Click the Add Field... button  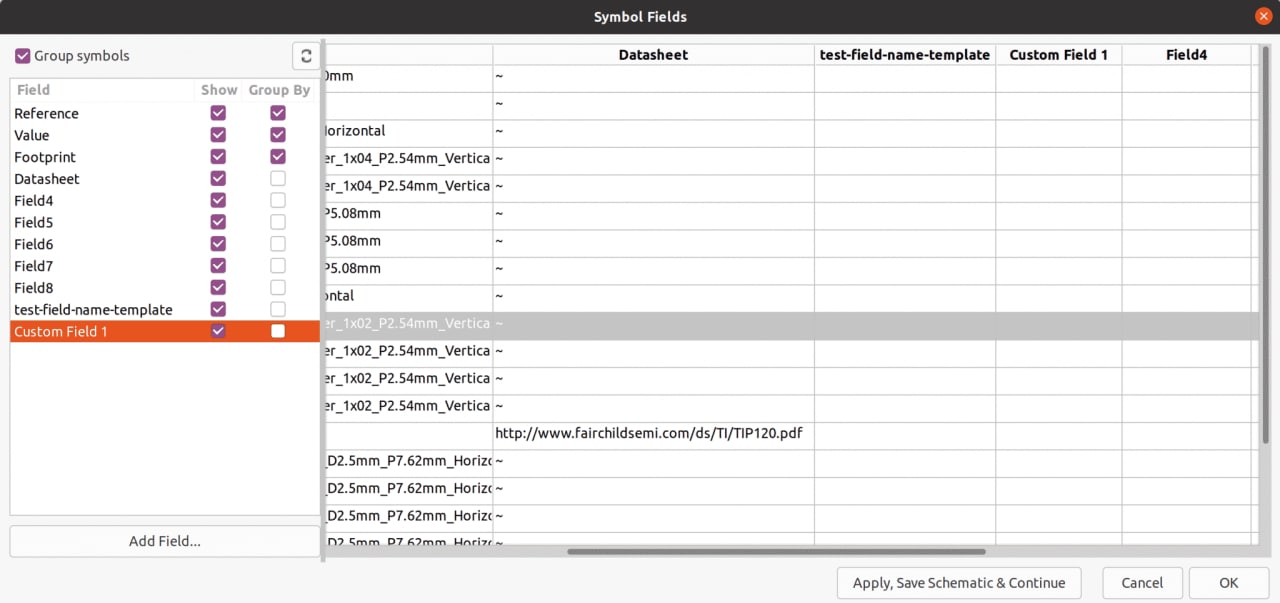pyautogui.click(x=165, y=541)
